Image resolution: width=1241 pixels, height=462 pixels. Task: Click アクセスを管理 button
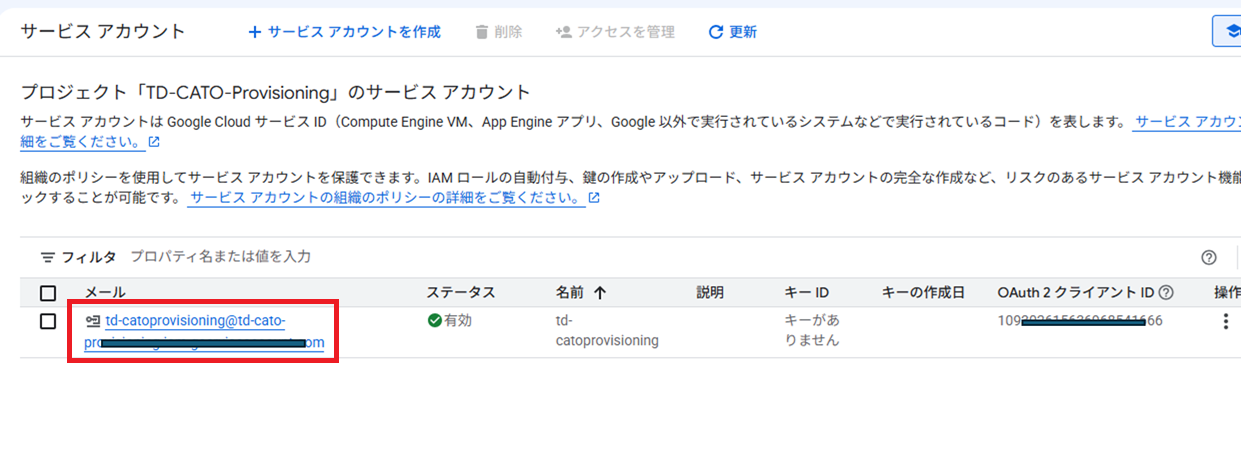[615, 32]
